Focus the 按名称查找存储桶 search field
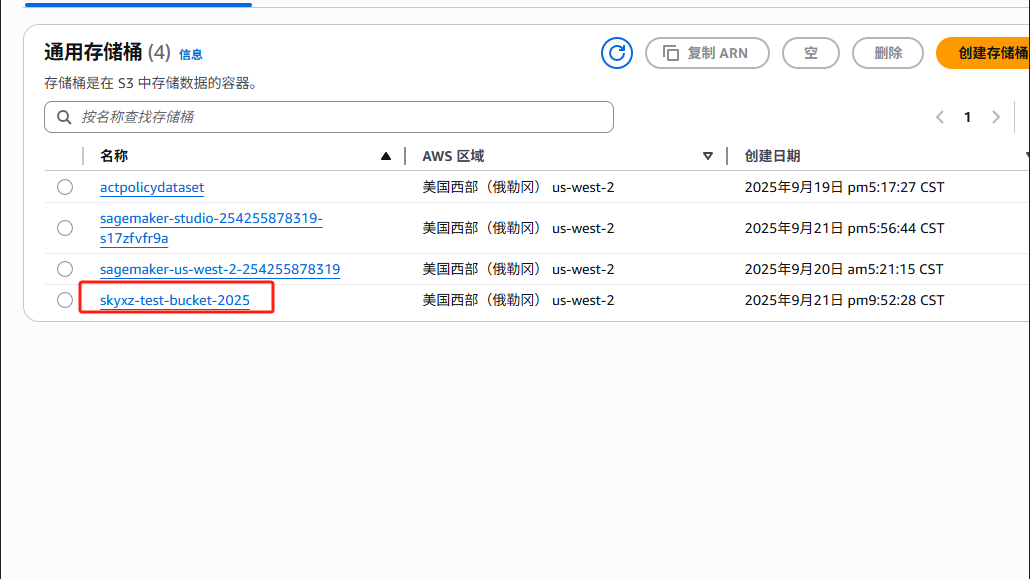The width and height of the screenshot is (1030, 579). [x=340, y=117]
